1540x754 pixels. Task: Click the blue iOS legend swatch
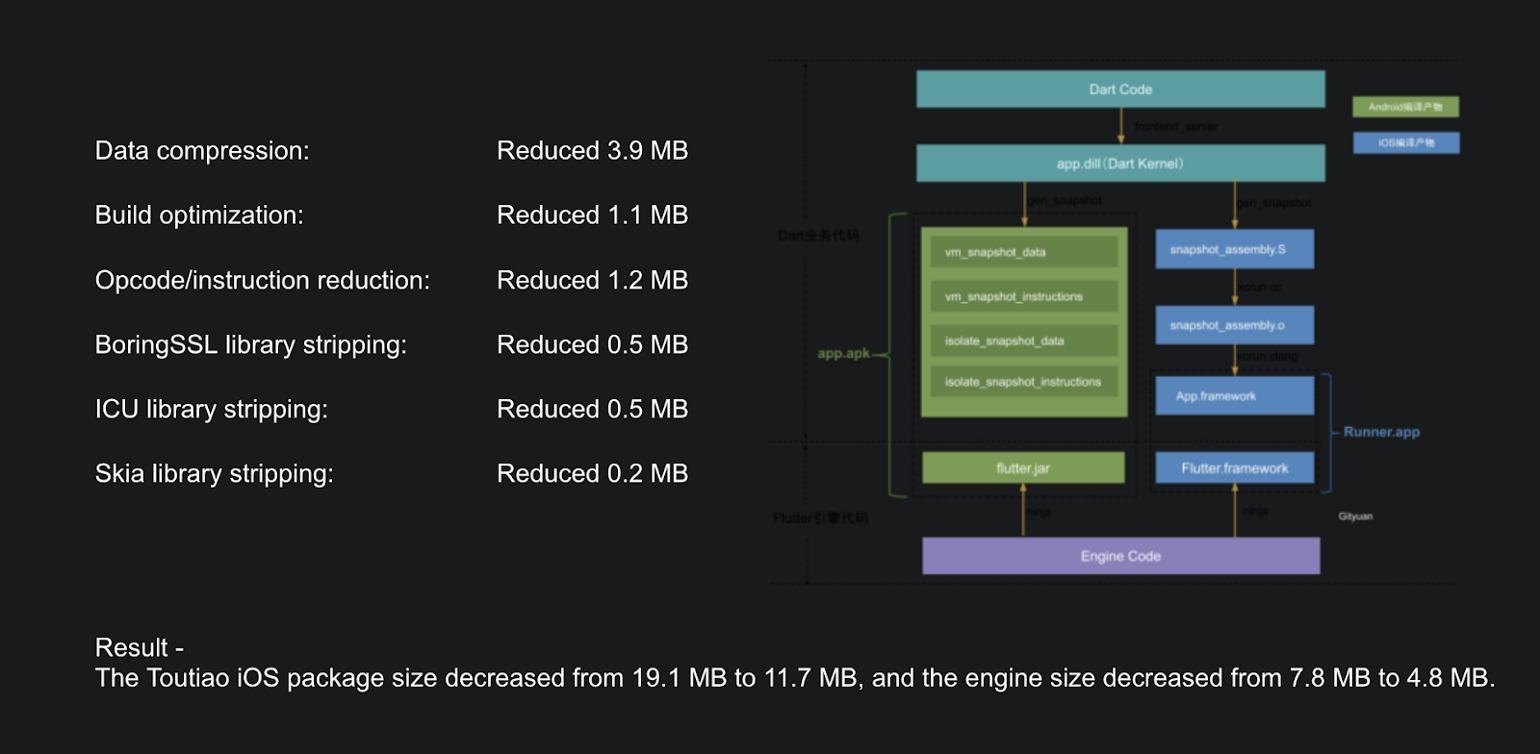[1405, 143]
